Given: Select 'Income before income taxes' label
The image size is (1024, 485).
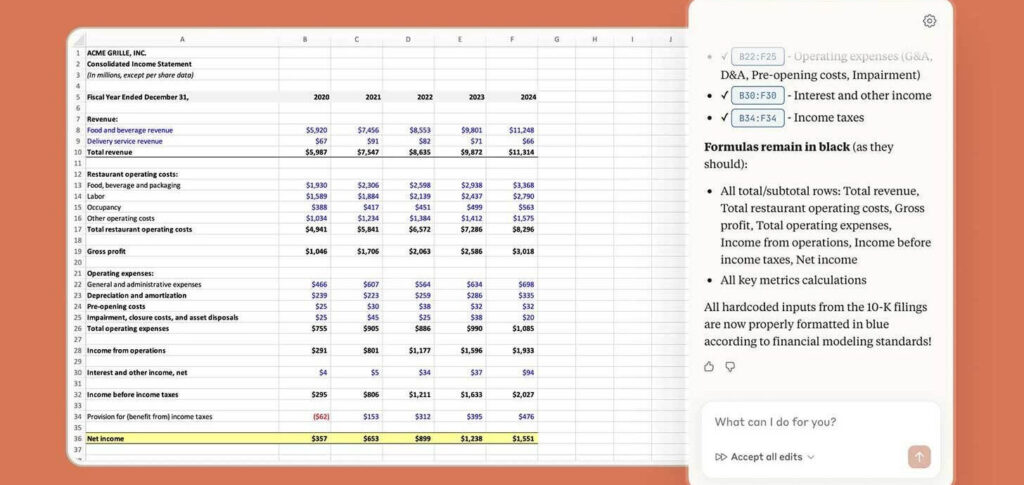Looking at the screenshot, I should 133,395.
